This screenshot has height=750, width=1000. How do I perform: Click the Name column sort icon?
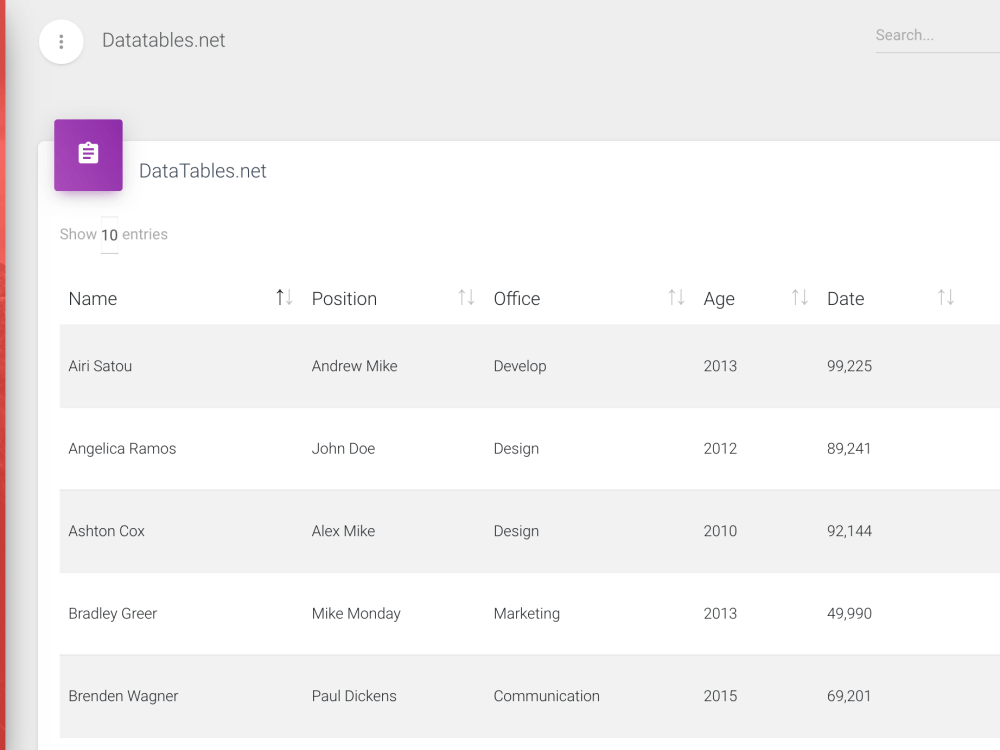pos(283,297)
